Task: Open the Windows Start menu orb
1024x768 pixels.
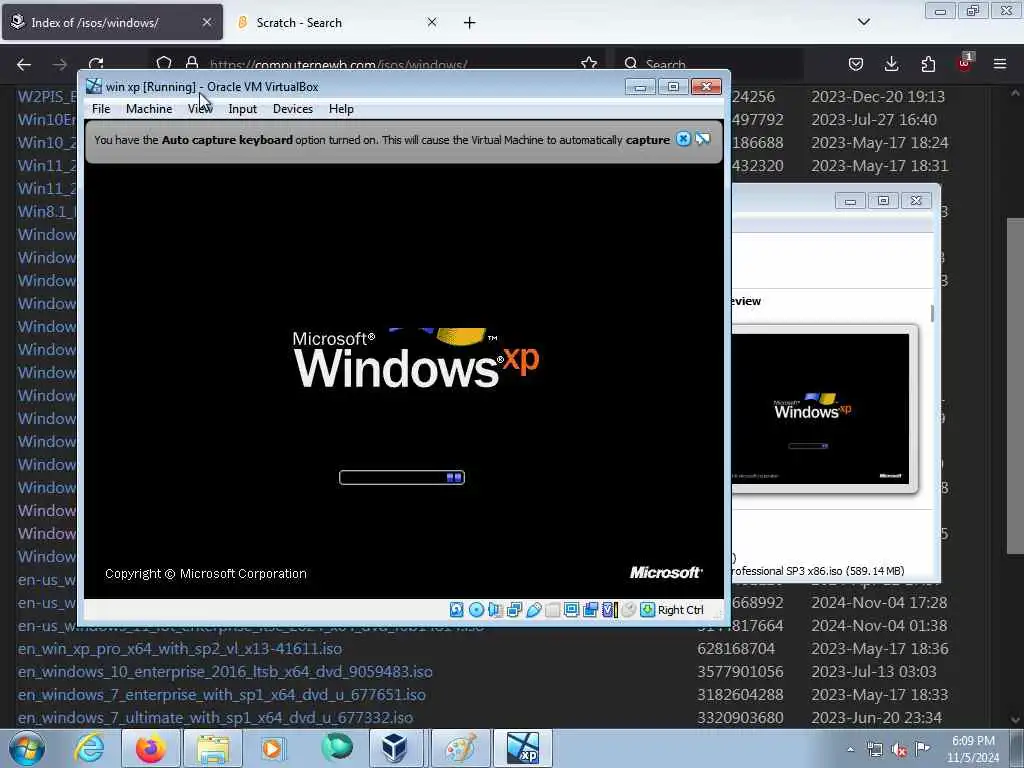Action: [x=27, y=749]
